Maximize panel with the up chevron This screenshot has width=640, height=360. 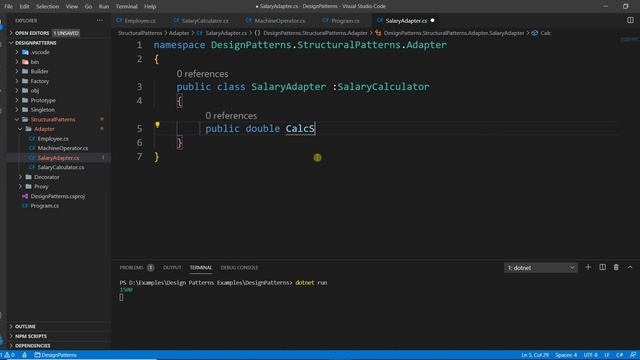point(630,267)
